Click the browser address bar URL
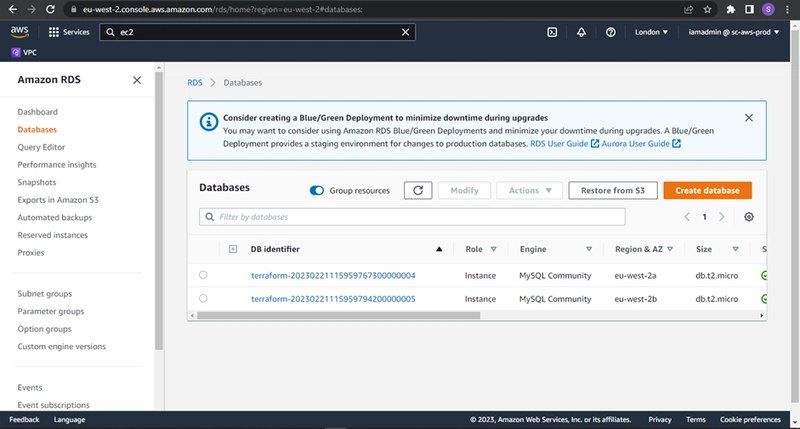This screenshot has width=800, height=429. click(222, 9)
